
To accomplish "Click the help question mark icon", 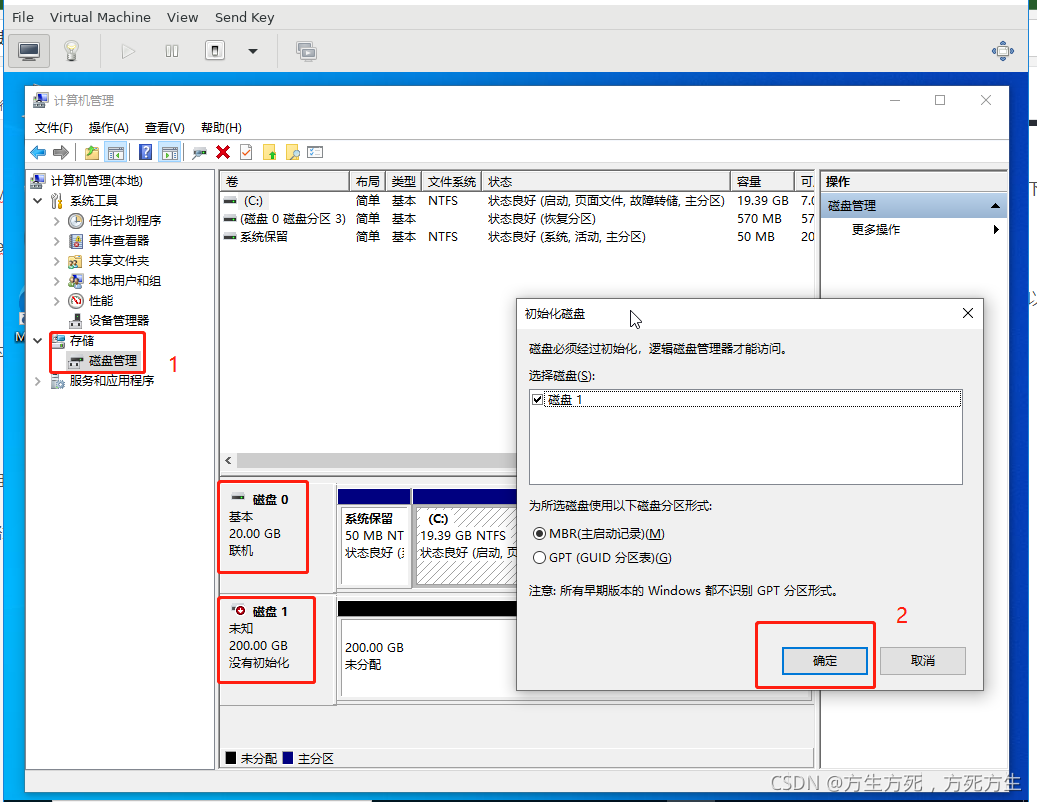I will coord(146,152).
